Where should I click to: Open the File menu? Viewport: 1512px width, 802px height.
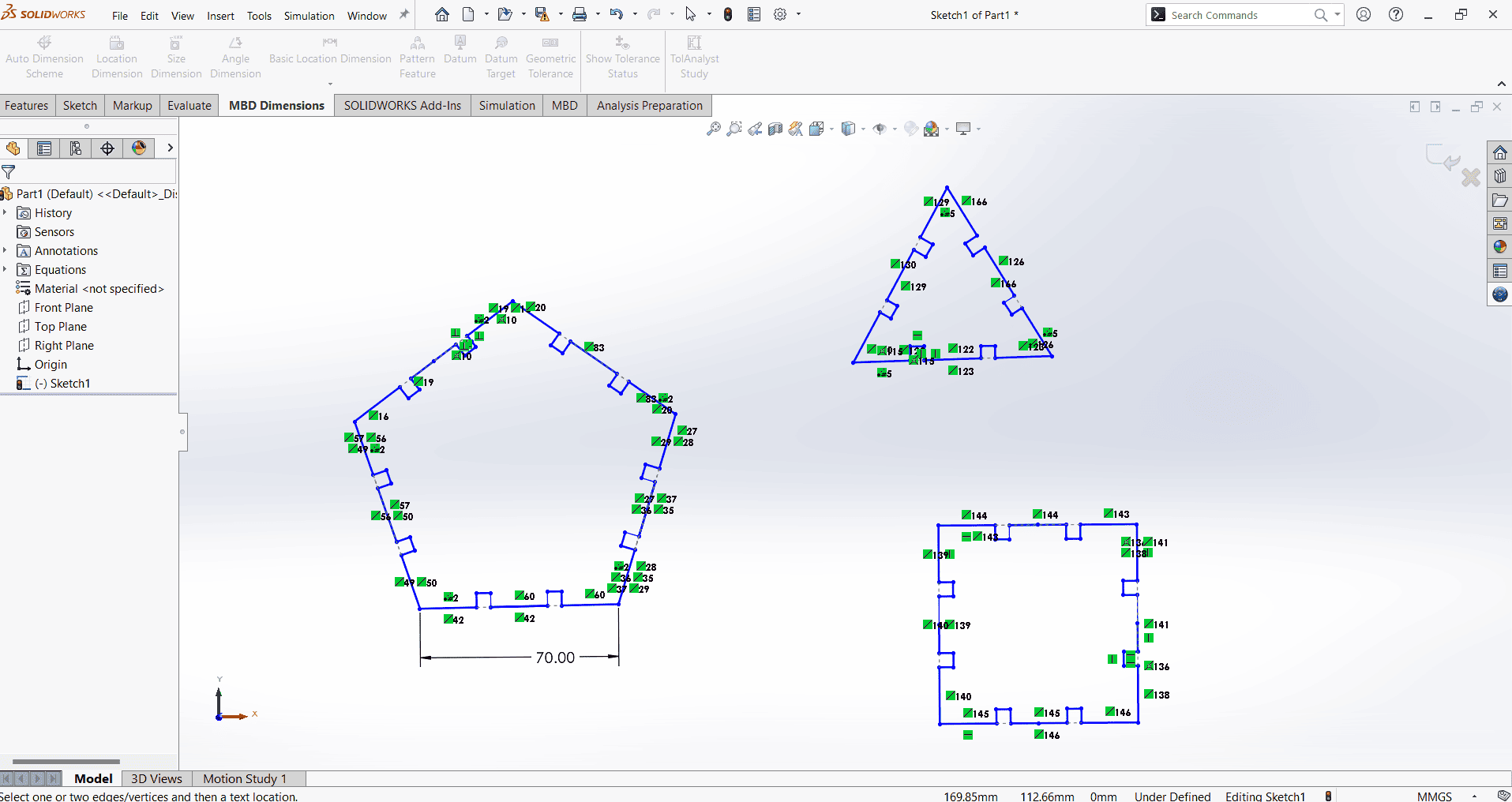[120, 16]
